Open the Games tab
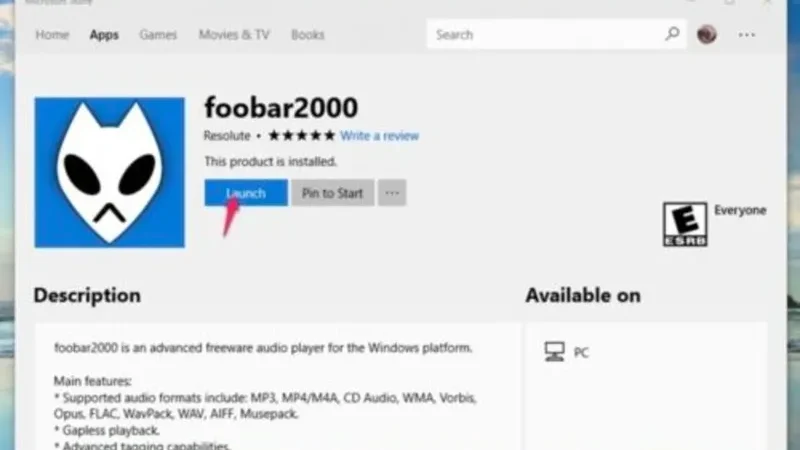The image size is (800, 450). coord(158,35)
